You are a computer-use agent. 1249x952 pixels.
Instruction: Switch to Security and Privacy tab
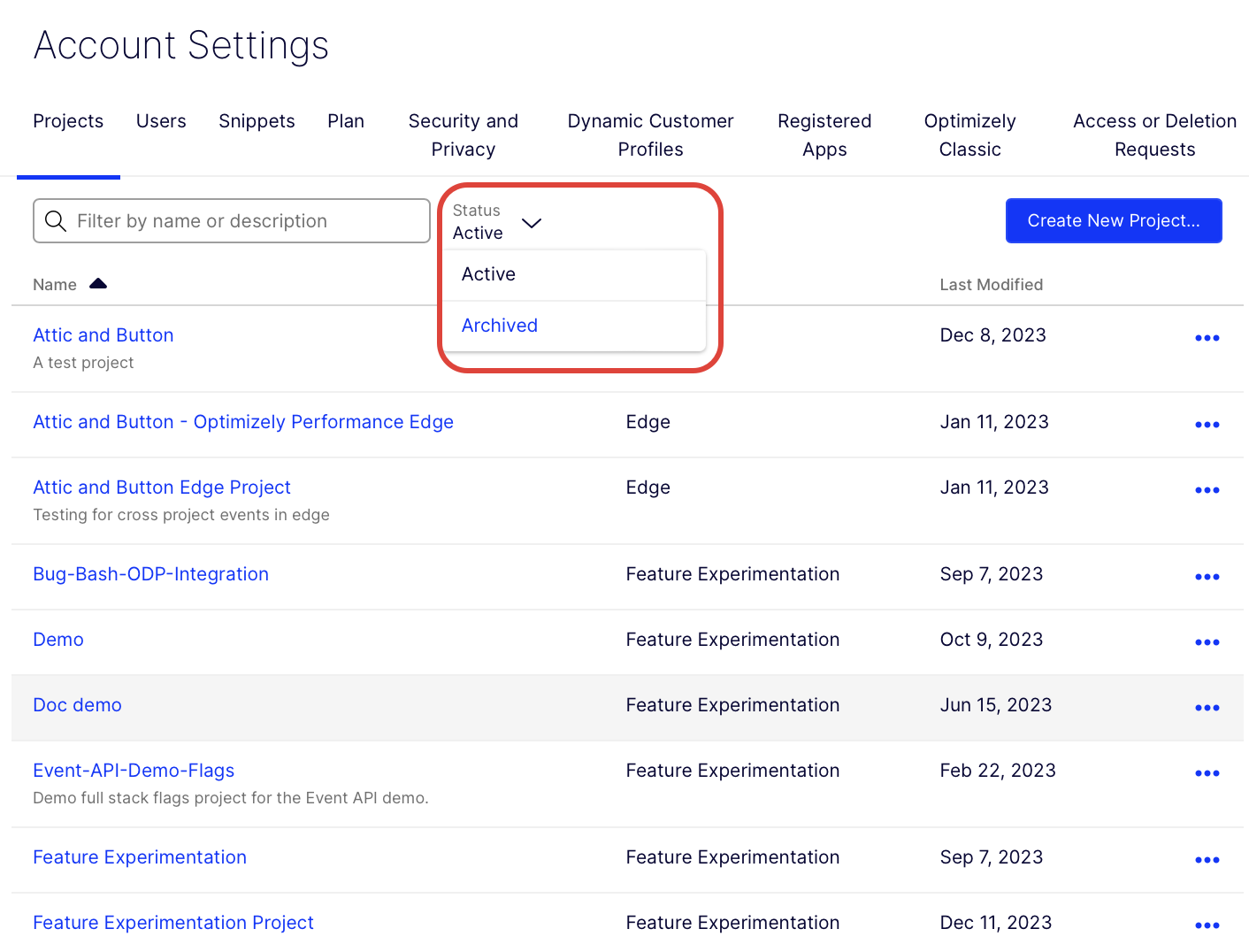(463, 134)
